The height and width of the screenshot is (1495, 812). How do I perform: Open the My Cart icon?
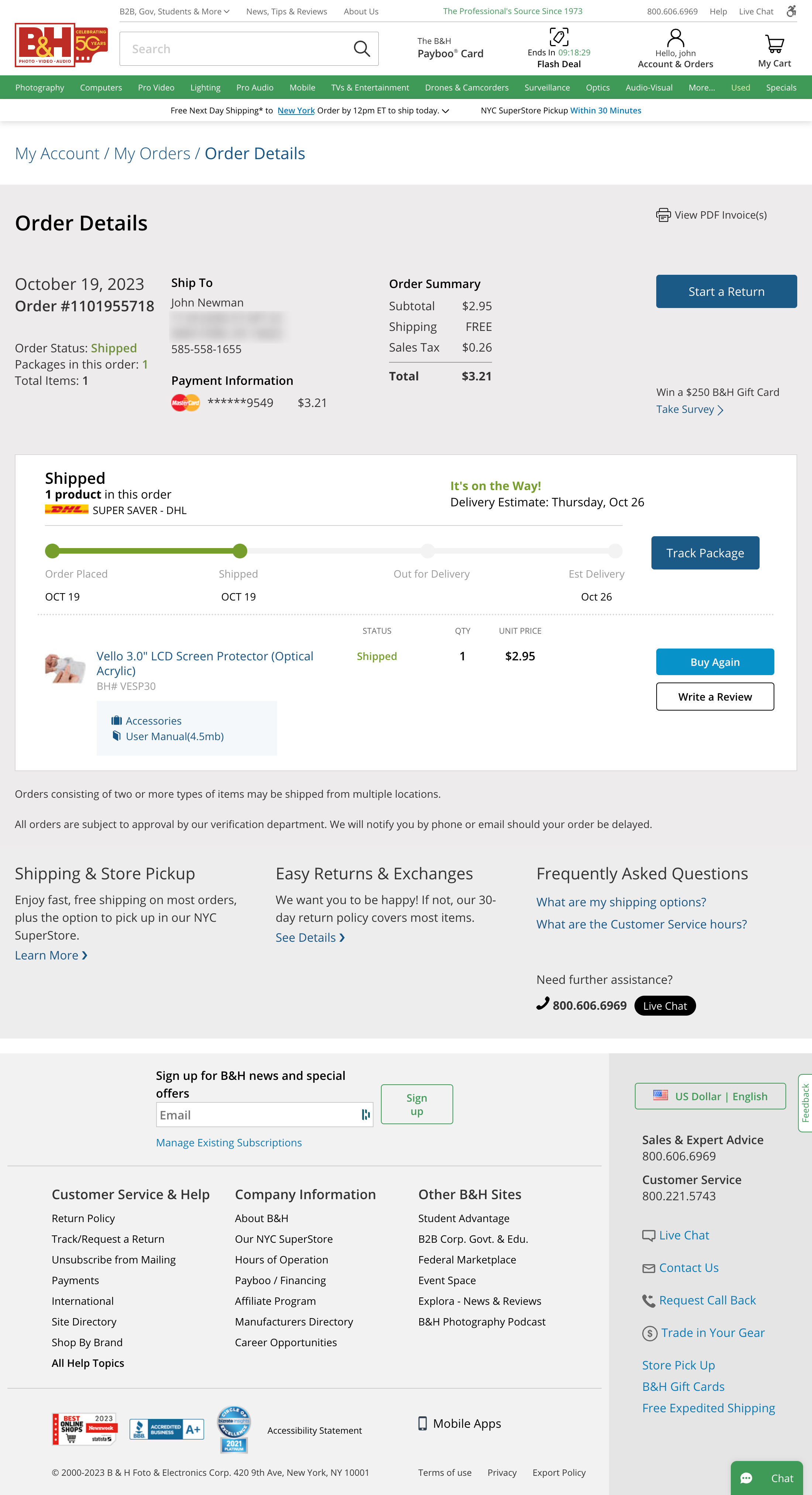coord(774,44)
